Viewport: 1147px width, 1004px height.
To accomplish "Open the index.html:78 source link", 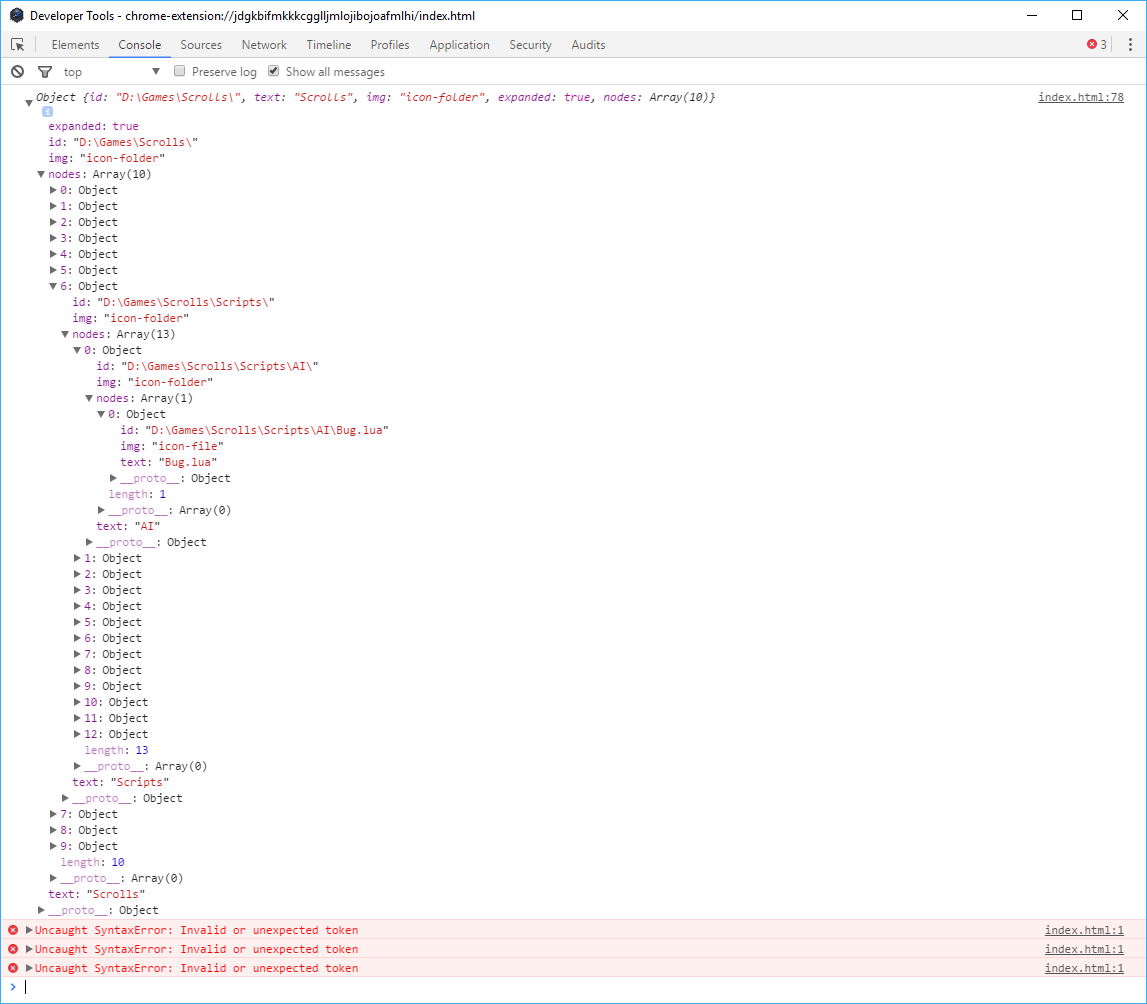I will pyautogui.click(x=1080, y=97).
